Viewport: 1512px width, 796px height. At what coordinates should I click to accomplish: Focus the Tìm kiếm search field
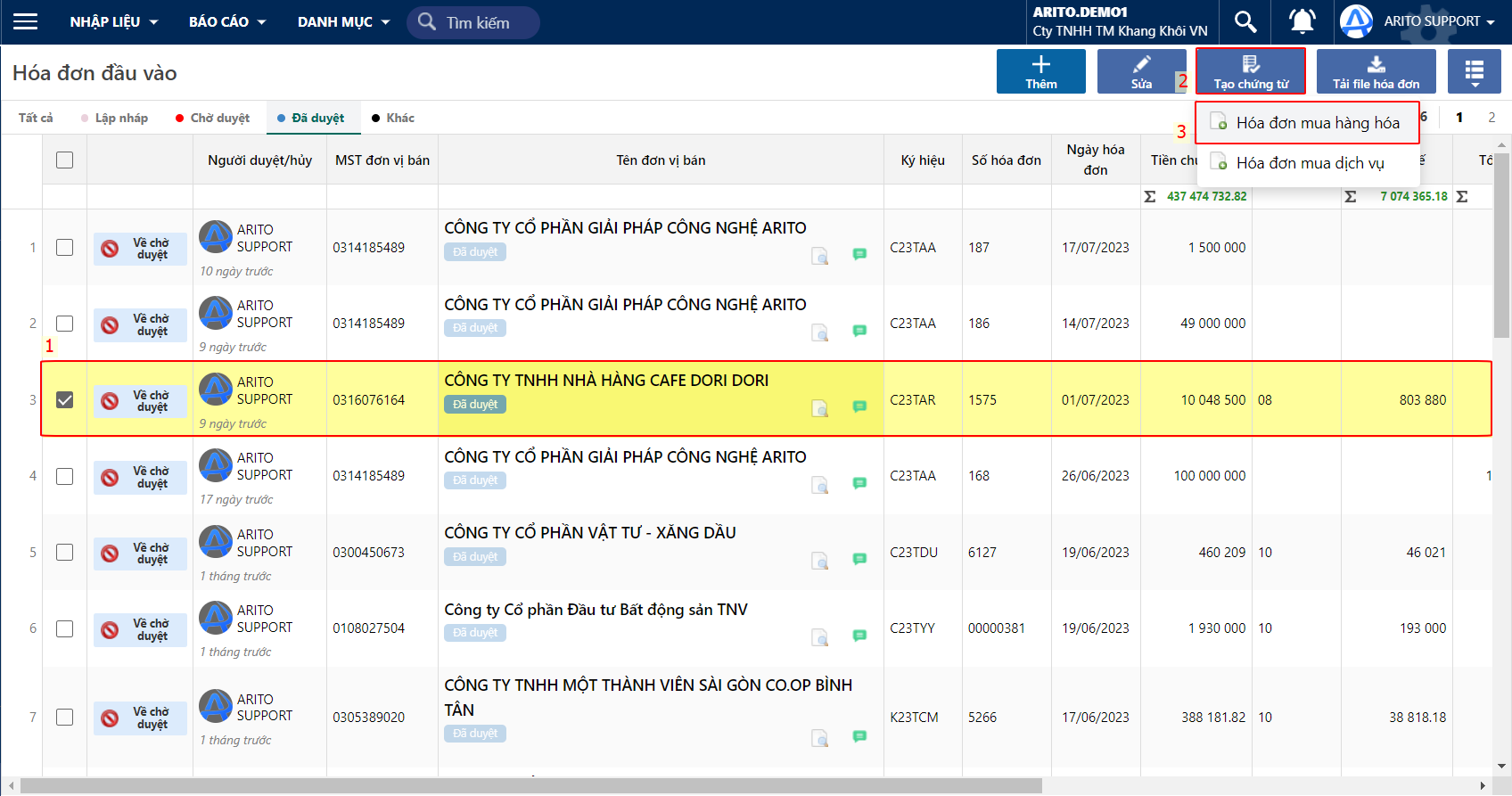473,22
